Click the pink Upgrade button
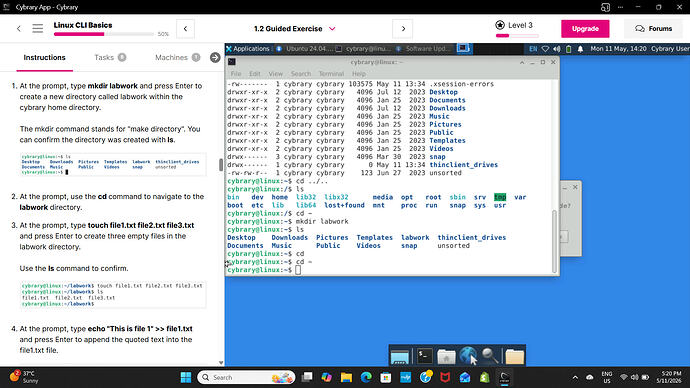This screenshot has height=388, width=690. tap(585, 29)
